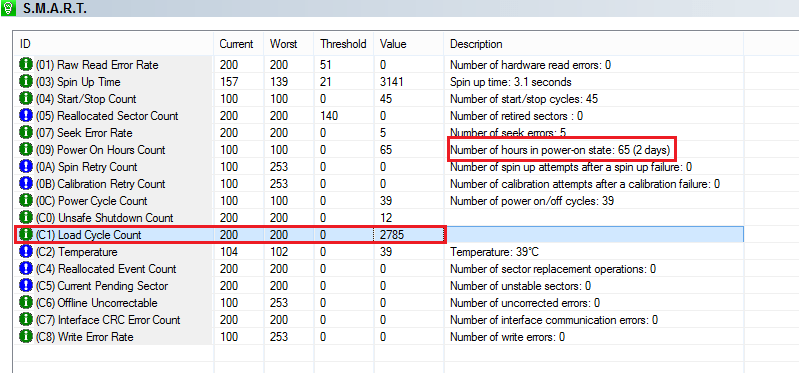Image resolution: width=799 pixels, height=373 pixels.
Task: Click the icon for Power On Hours Count
Action: 25,150
